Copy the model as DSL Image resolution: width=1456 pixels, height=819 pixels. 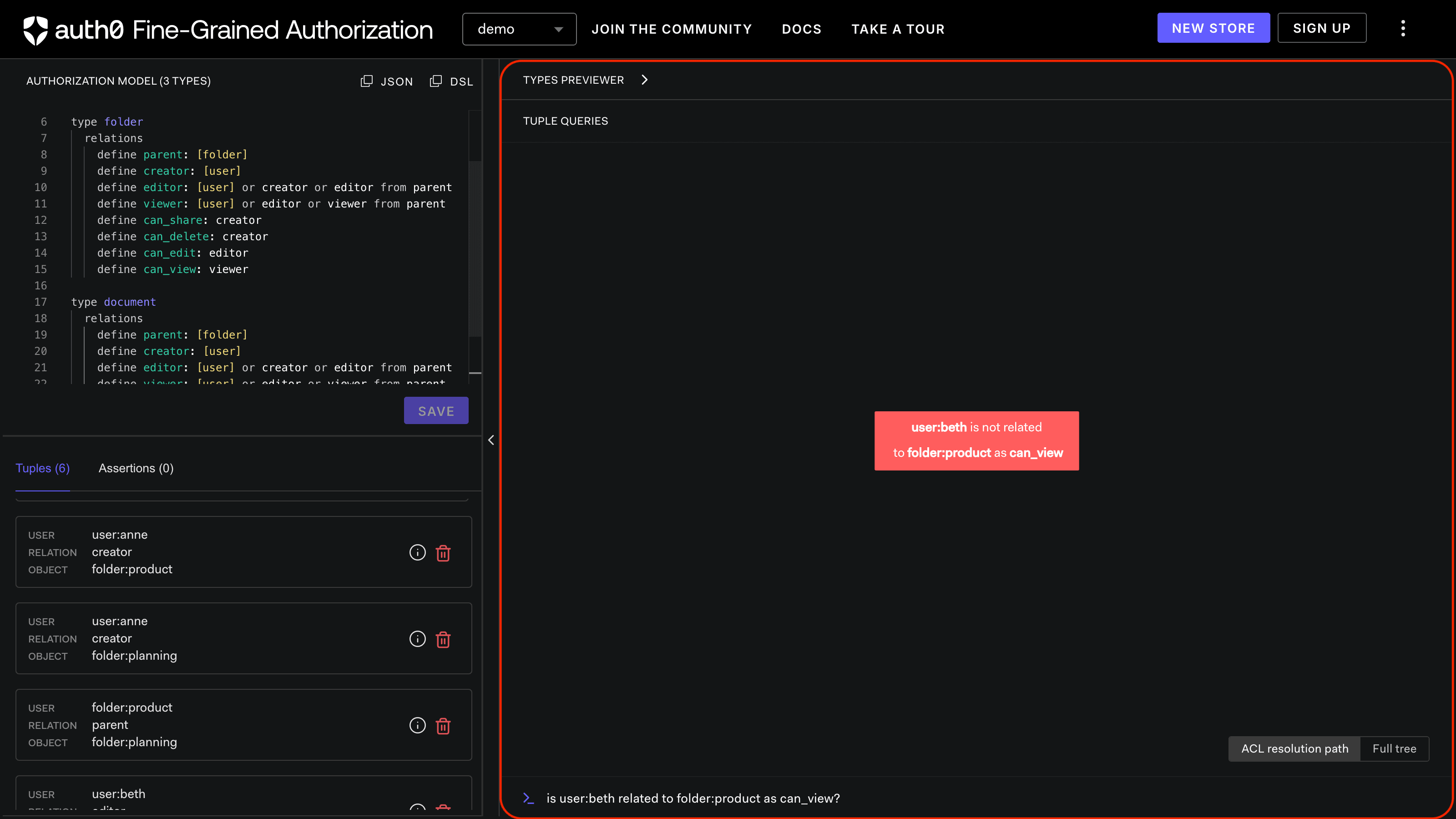tap(452, 81)
